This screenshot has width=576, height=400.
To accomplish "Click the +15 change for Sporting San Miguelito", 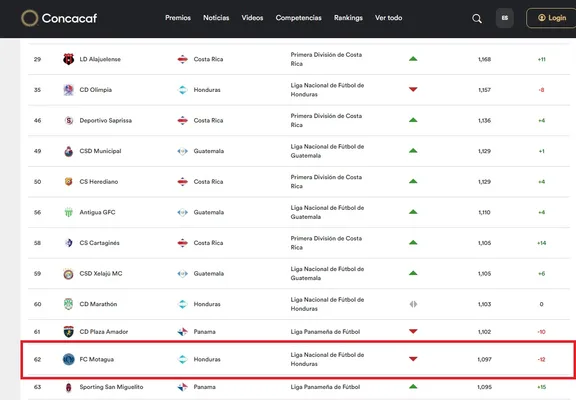I will (541, 387).
